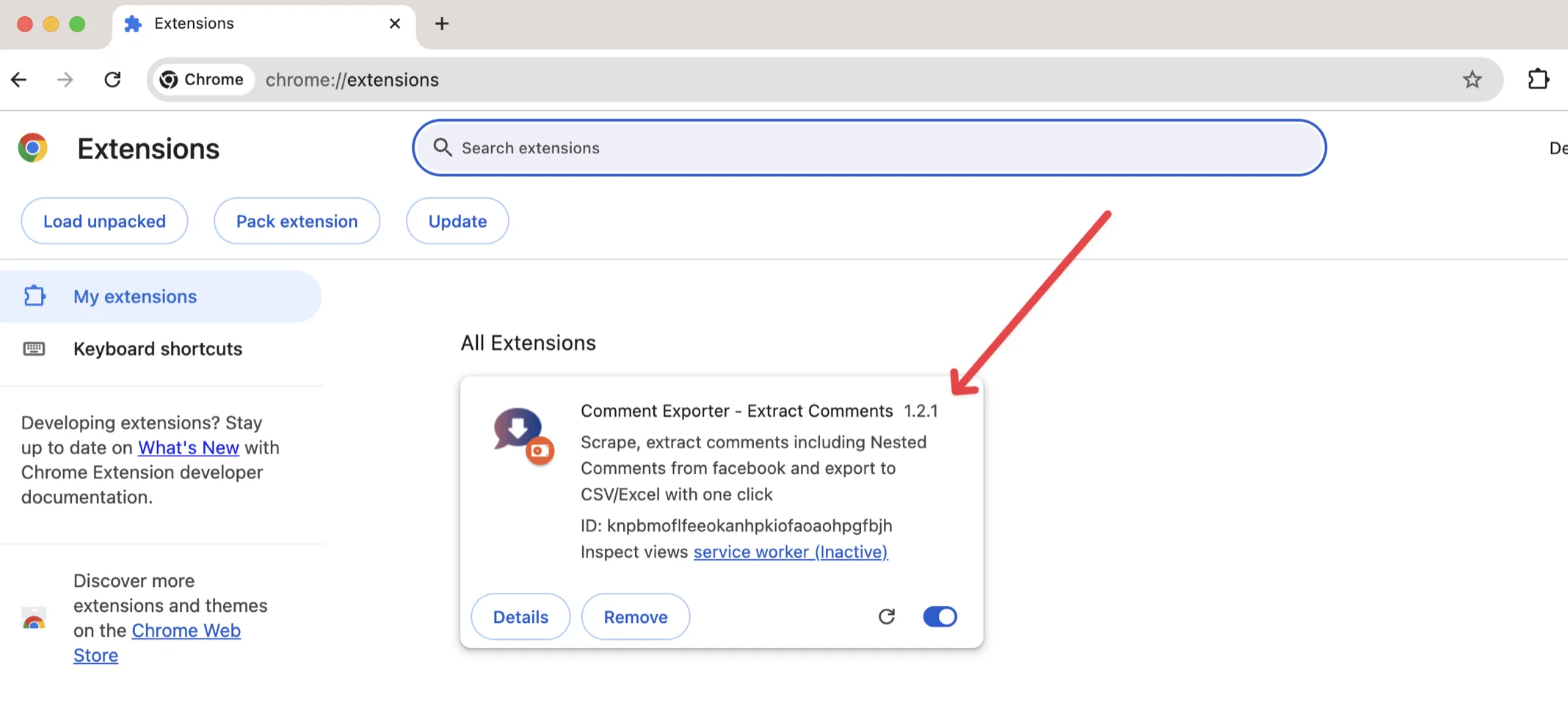Open the service worker (Inactive) link
1568x708 pixels.
pos(791,552)
